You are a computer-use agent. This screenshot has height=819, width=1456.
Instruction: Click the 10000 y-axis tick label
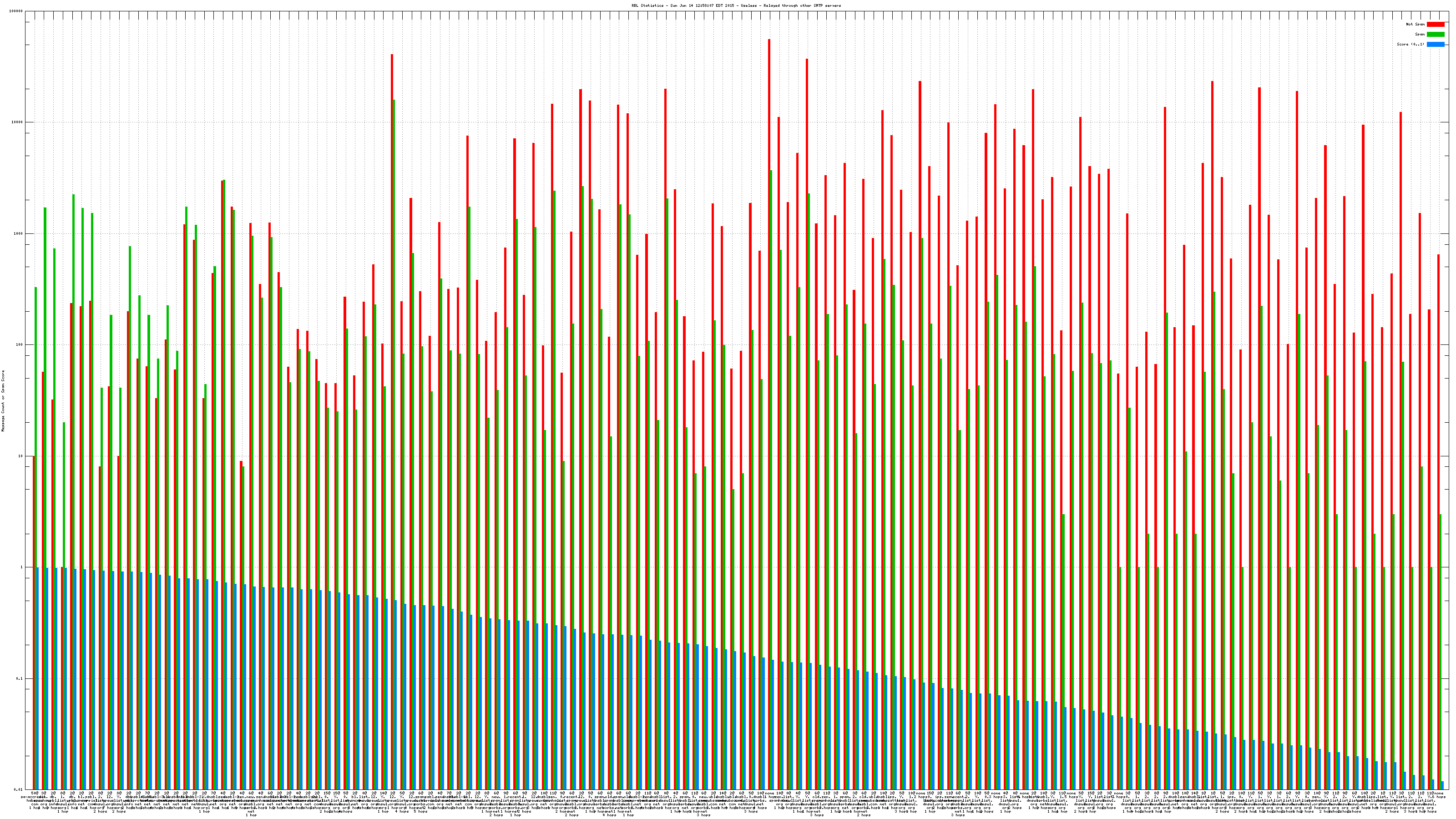tap(18, 123)
